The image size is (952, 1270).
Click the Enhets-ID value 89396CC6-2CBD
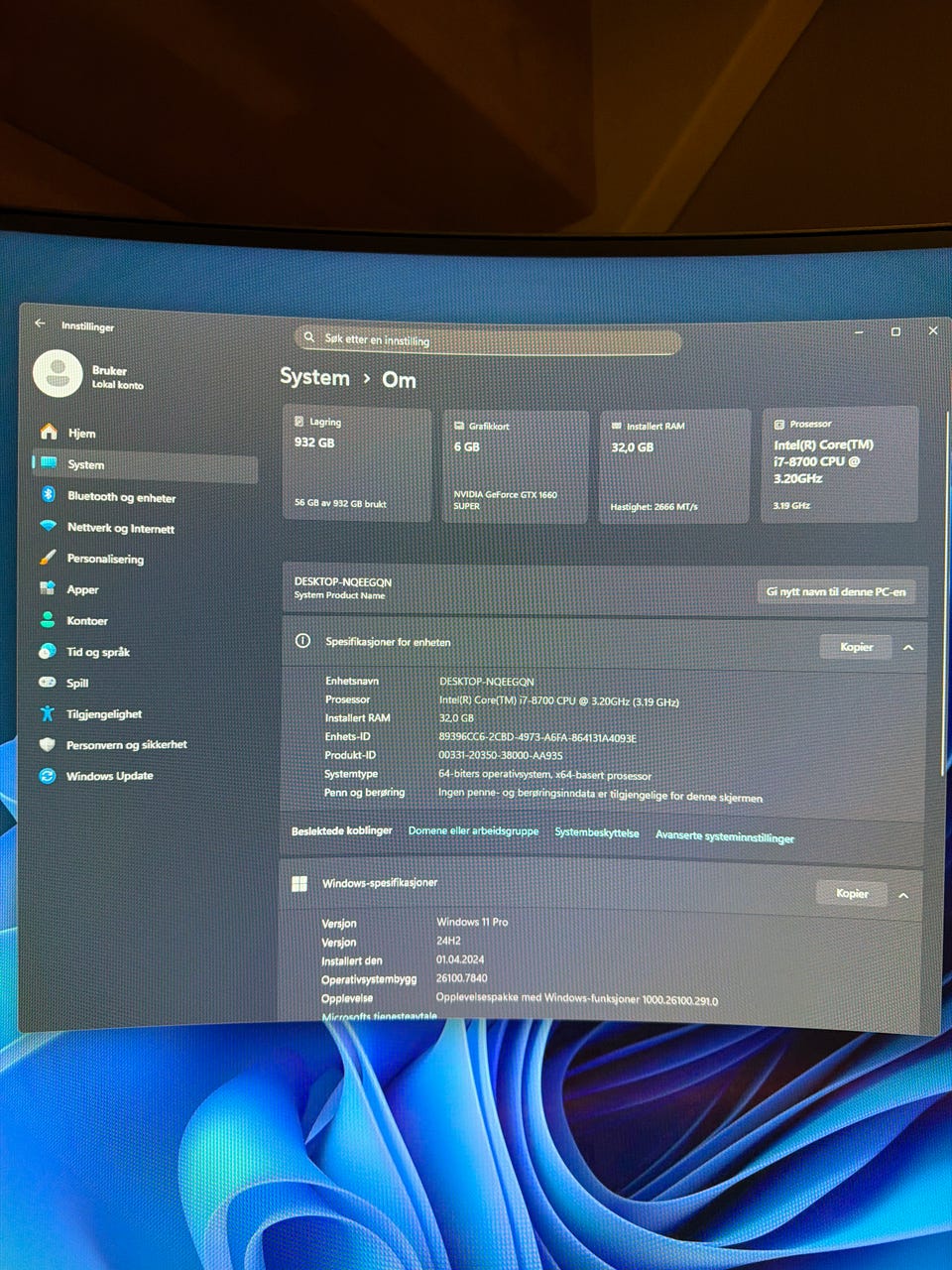[537, 737]
